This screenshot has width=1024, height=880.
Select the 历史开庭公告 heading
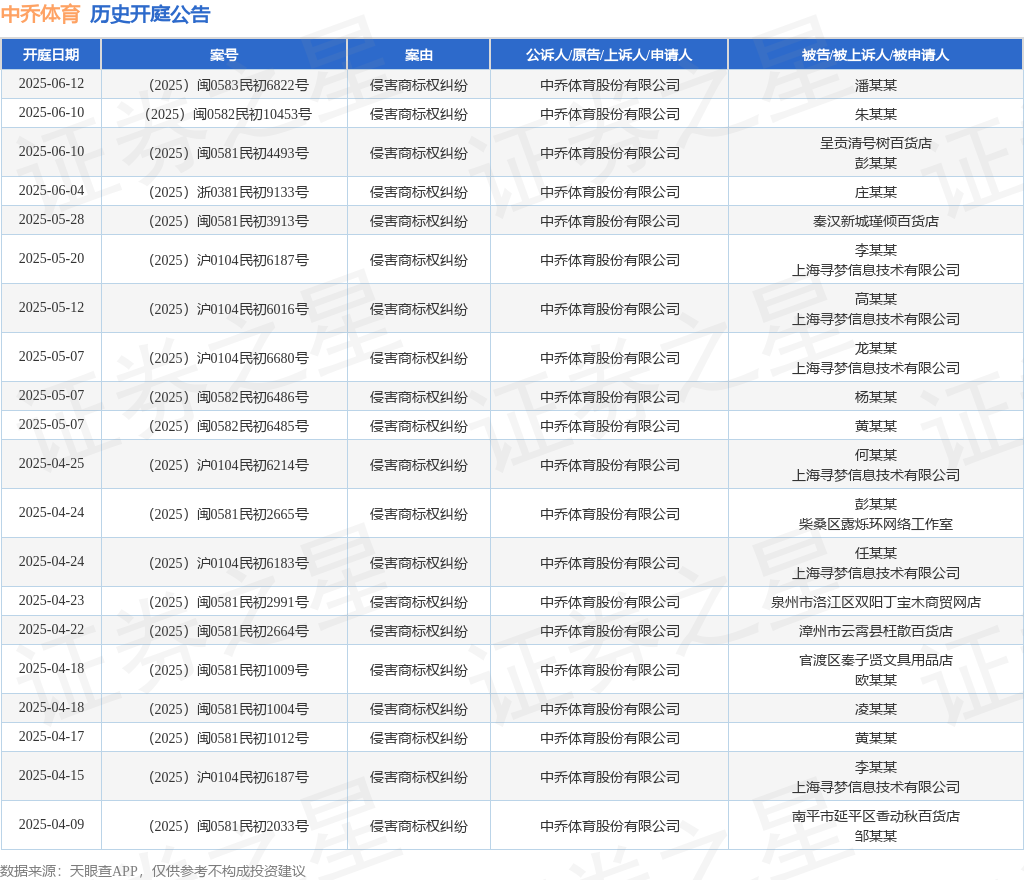pyautogui.click(x=150, y=14)
